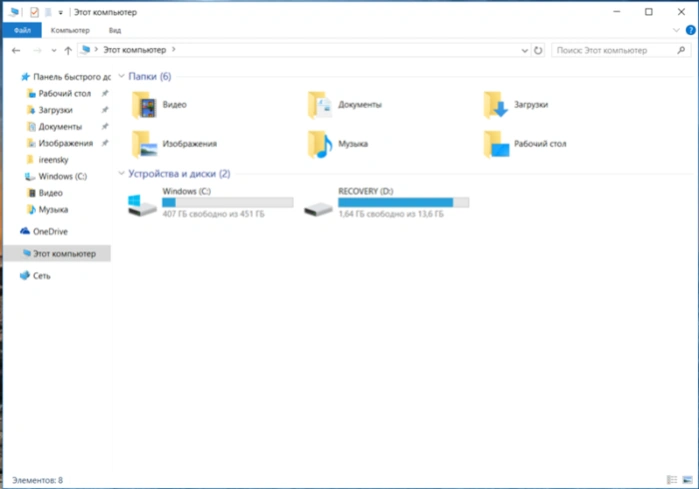
Task: Open the Вид ribbon tab
Action: coord(115,30)
